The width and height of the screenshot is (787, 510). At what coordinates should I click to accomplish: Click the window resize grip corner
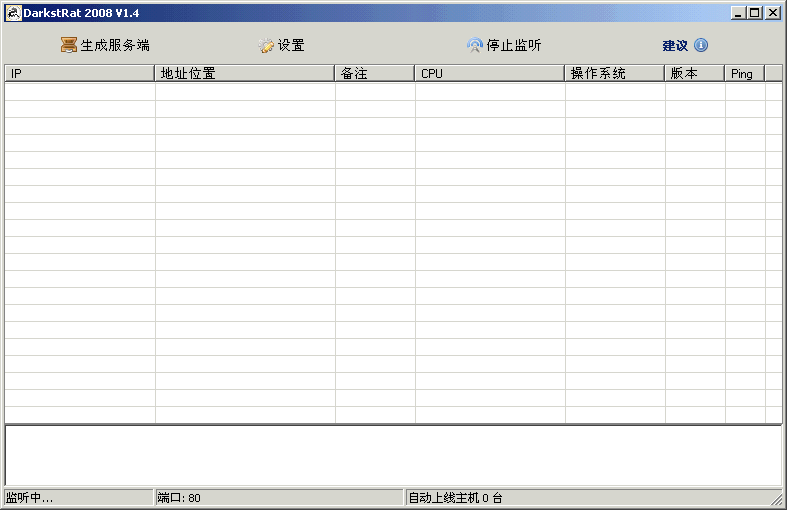(777, 499)
